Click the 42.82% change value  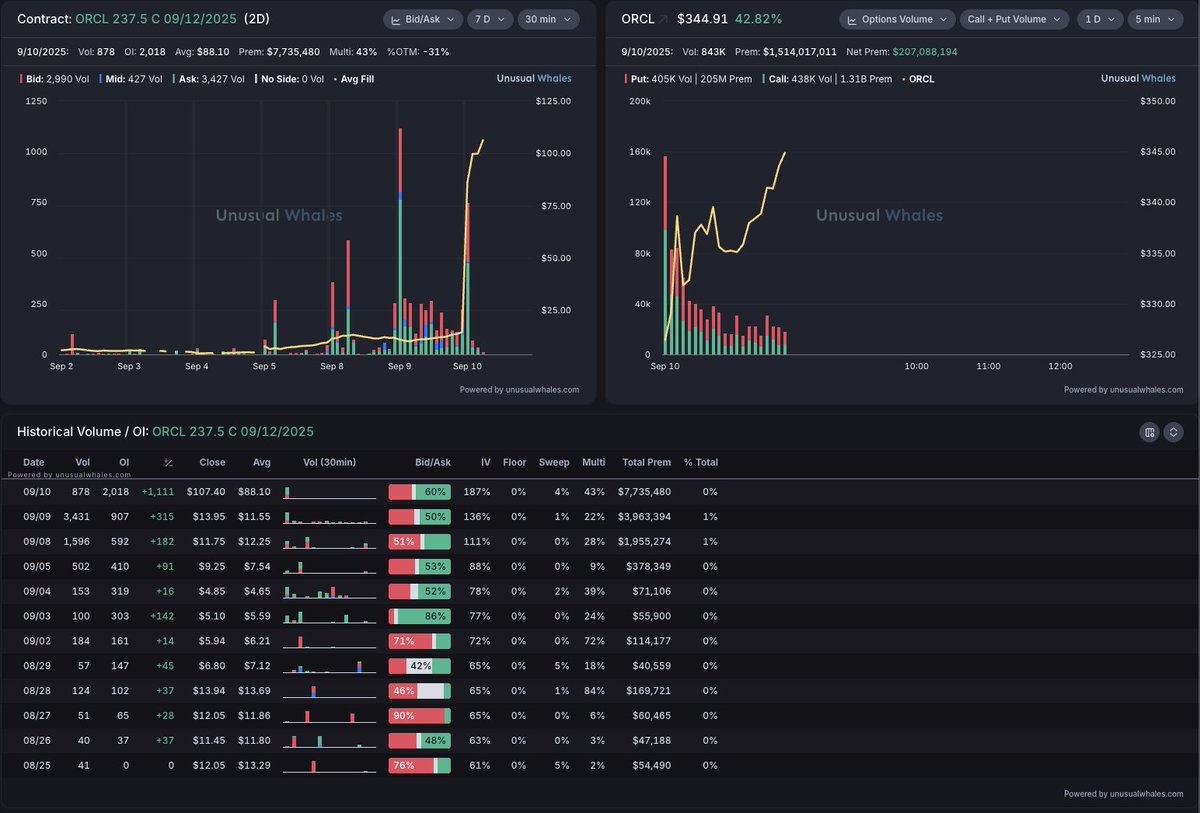tap(758, 19)
